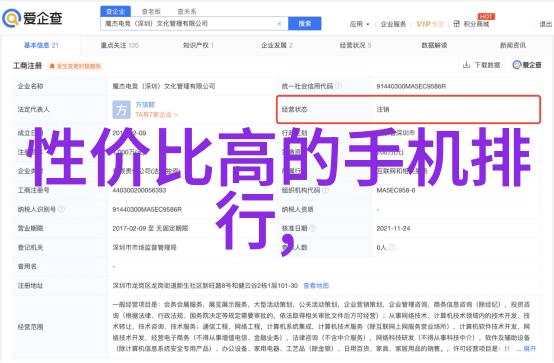The height and width of the screenshot is (363, 554).
Task: Switch to the 查企业 search tab
Action: [116, 12]
